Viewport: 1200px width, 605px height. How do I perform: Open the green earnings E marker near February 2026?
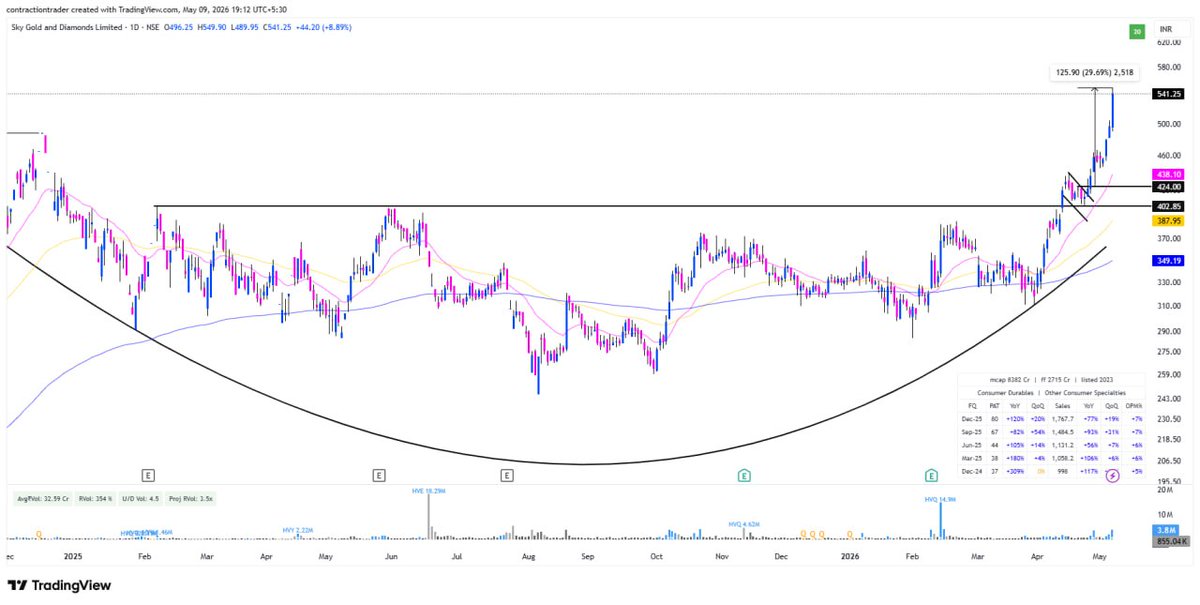[x=932, y=475]
